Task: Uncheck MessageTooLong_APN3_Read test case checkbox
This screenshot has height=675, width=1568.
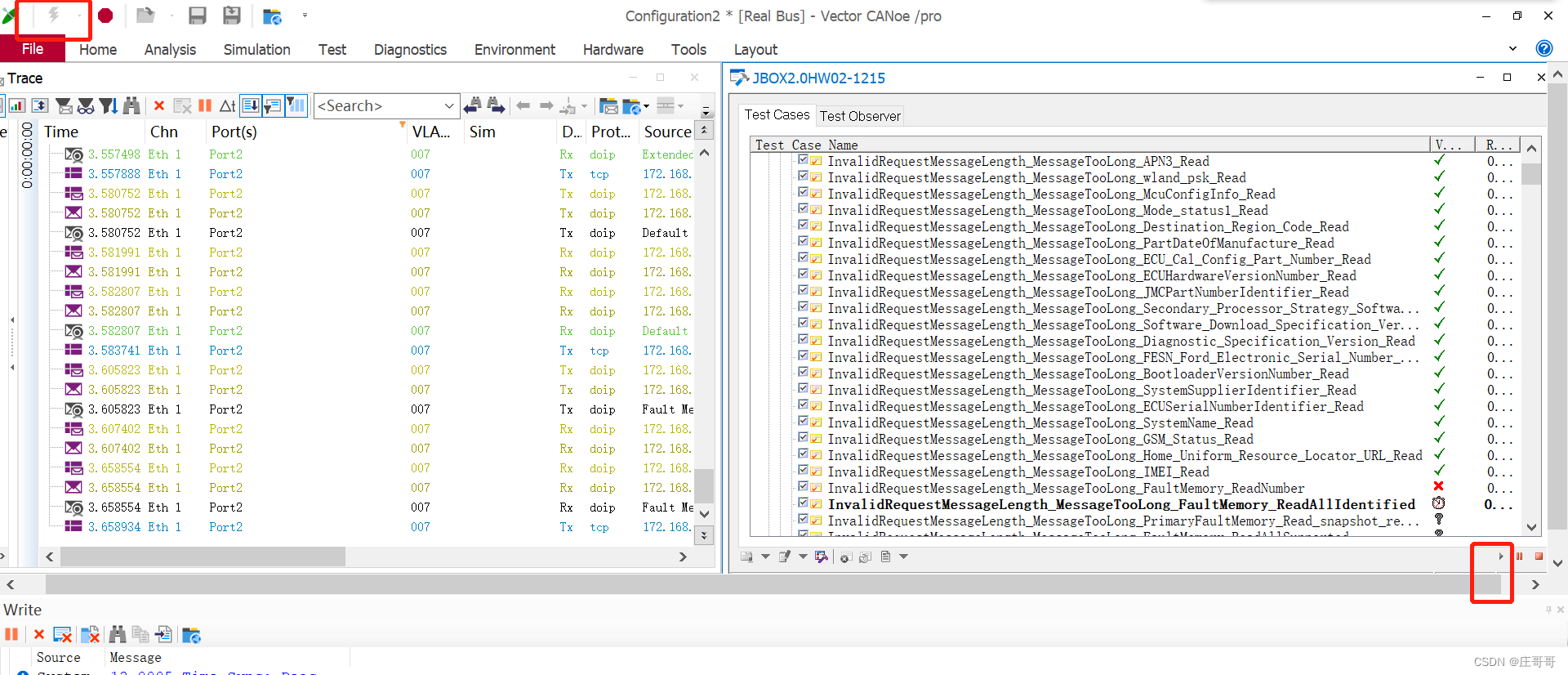Action: coord(804,160)
